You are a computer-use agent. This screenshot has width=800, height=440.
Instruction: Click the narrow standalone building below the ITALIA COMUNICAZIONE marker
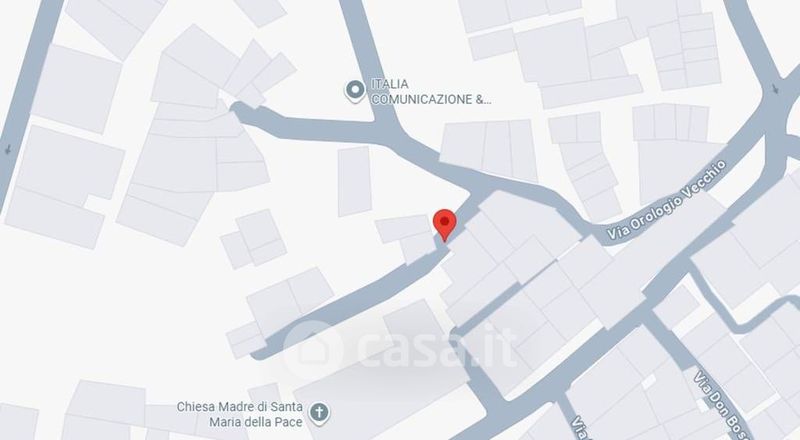(354, 181)
